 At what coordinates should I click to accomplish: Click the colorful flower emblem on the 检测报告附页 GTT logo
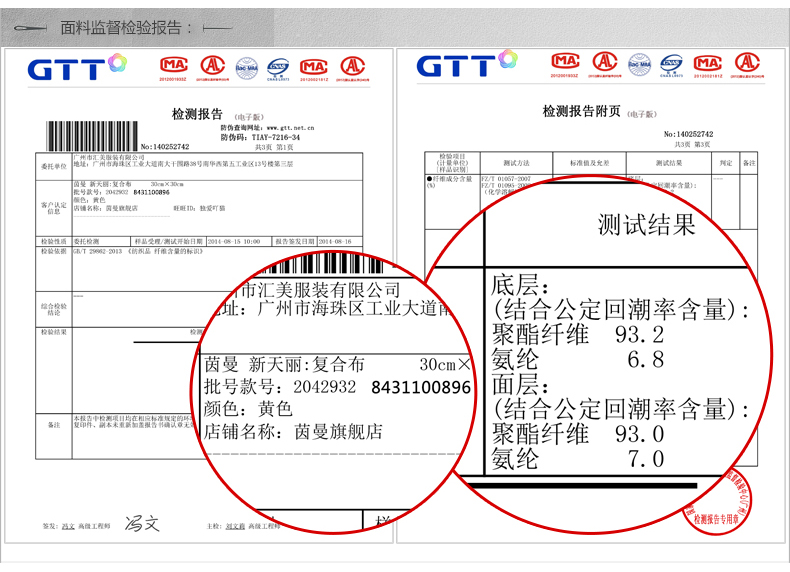(x=508, y=58)
